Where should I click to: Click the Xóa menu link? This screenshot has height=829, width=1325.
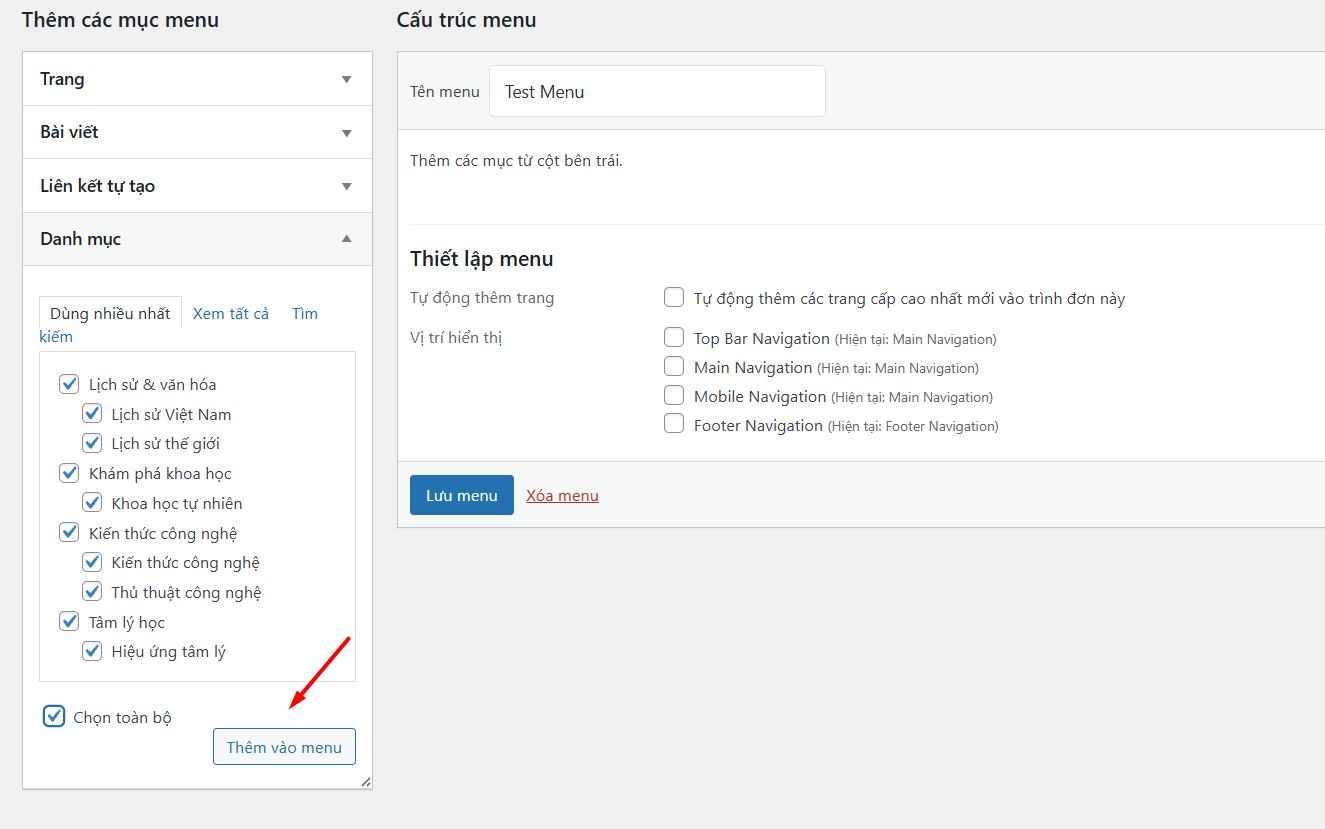coord(562,496)
